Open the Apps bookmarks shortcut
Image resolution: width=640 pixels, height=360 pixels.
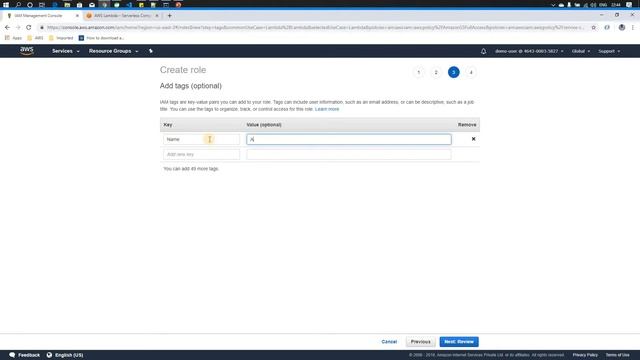pos(13,38)
